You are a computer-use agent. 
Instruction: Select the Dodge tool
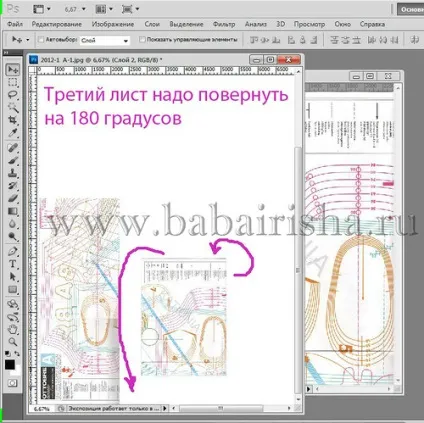(x=13, y=236)
